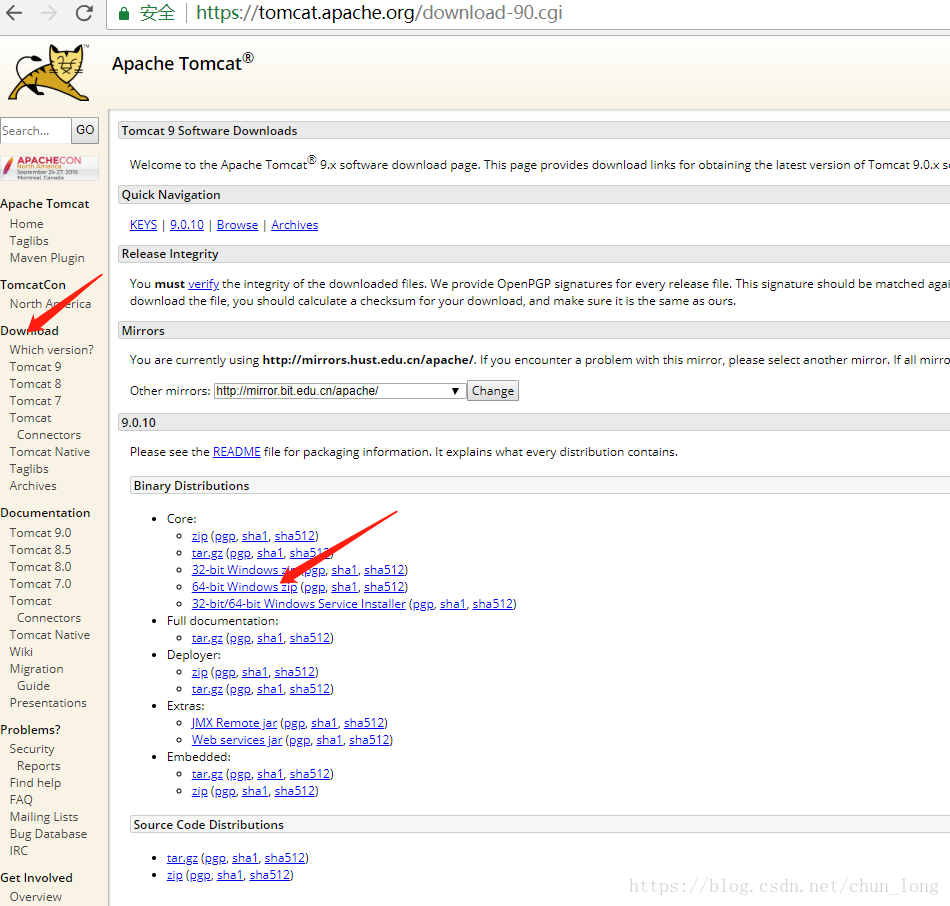This screenshot has width=950, height=906.
Task: Focus the browser address bar URL
Action: tap(379, 13)
